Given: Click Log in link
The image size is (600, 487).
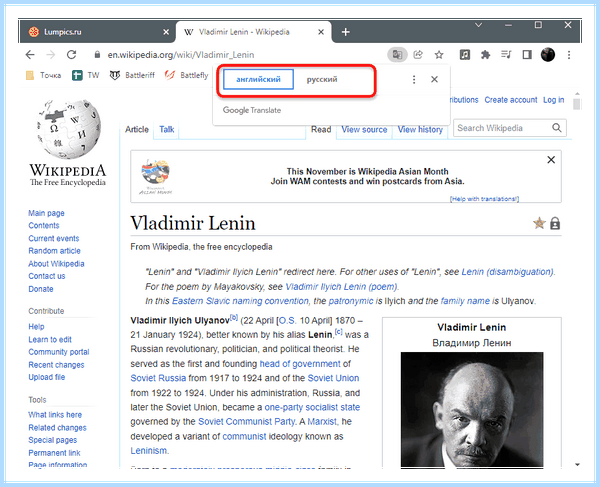Looking at the screenshot, I should click(x=553, y=100).
